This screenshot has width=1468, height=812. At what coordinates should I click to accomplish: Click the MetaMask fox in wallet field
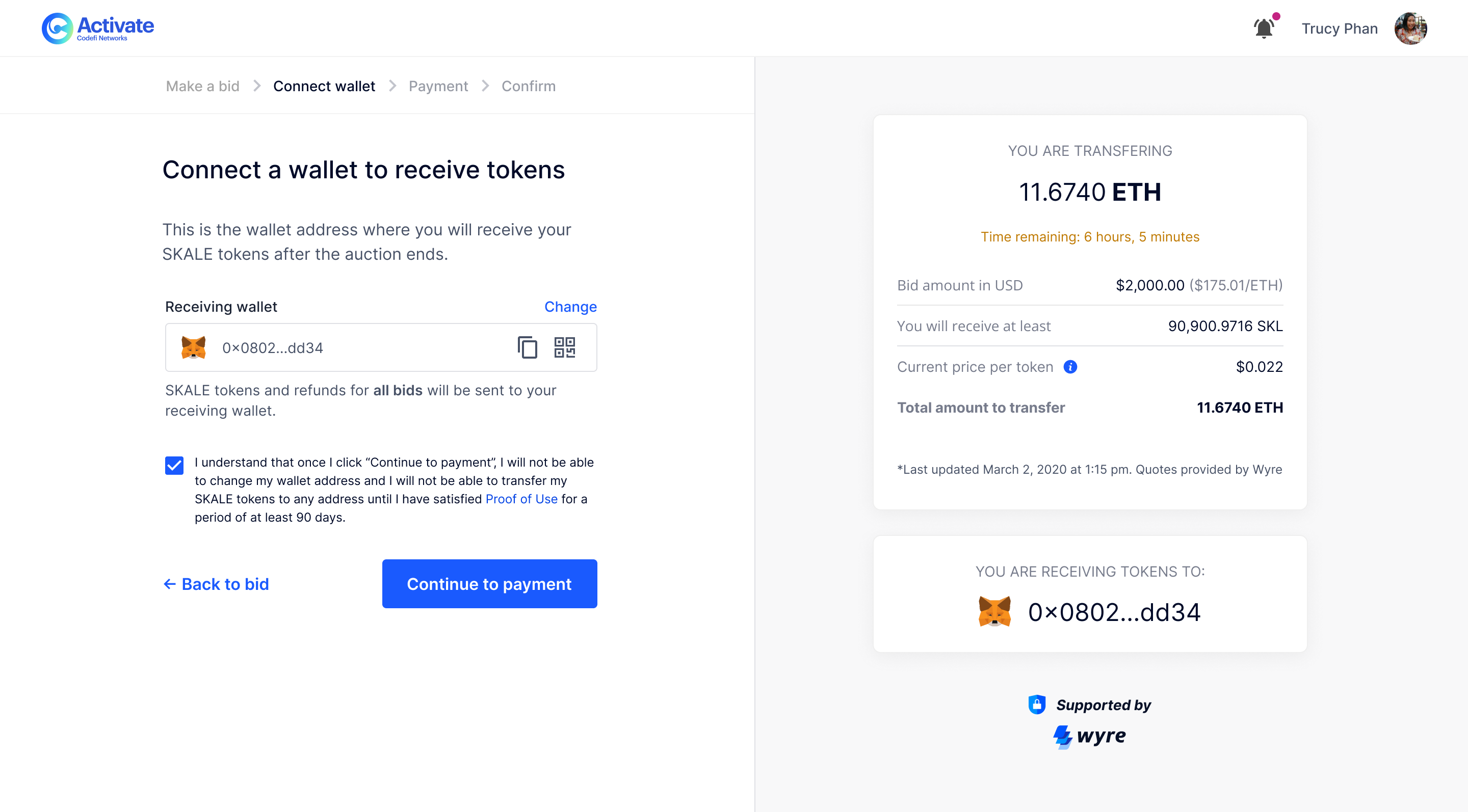(x=194, y=347)
